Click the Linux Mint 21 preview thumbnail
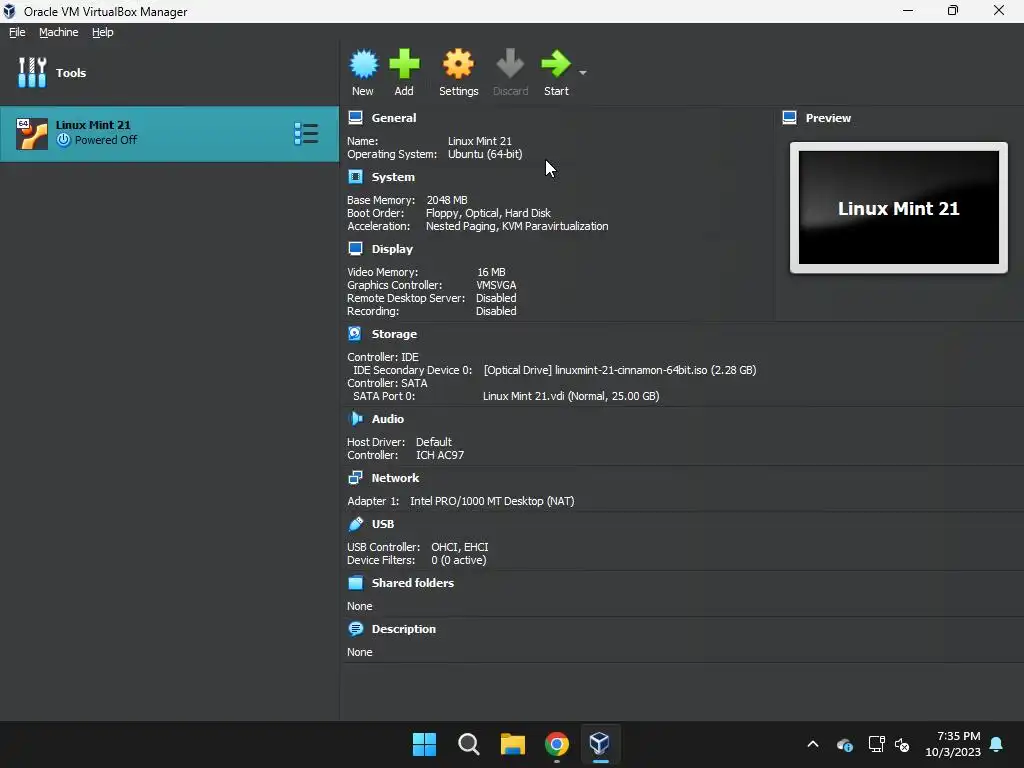Screen dimensions: 1024x768 [899, 208]
